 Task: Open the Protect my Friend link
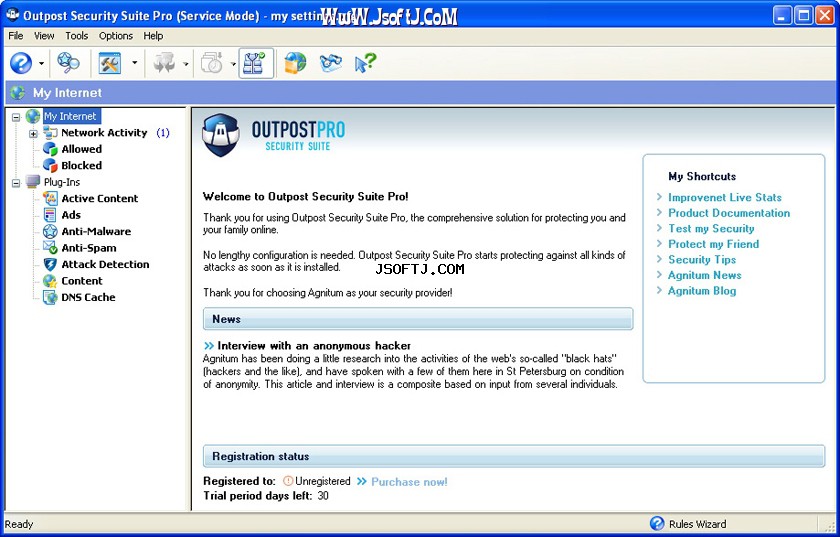click(x=713, y=244)
